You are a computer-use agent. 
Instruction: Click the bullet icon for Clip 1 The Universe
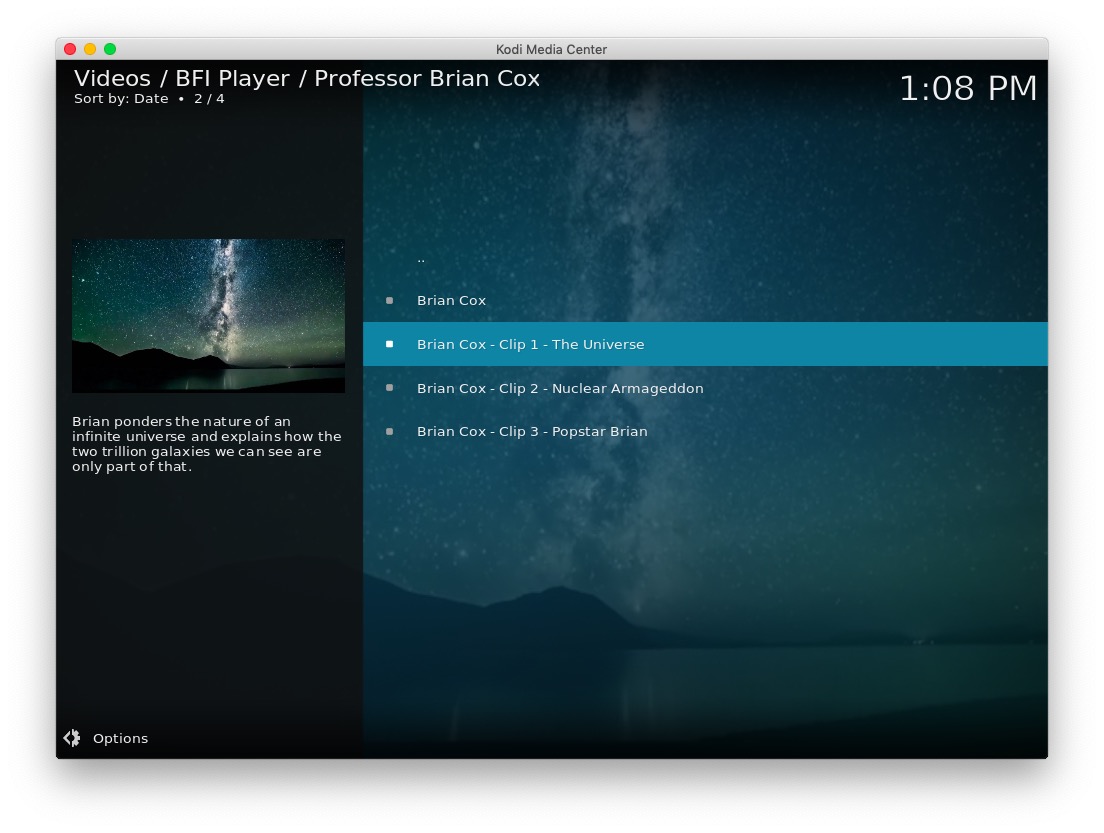click(390, 344)
